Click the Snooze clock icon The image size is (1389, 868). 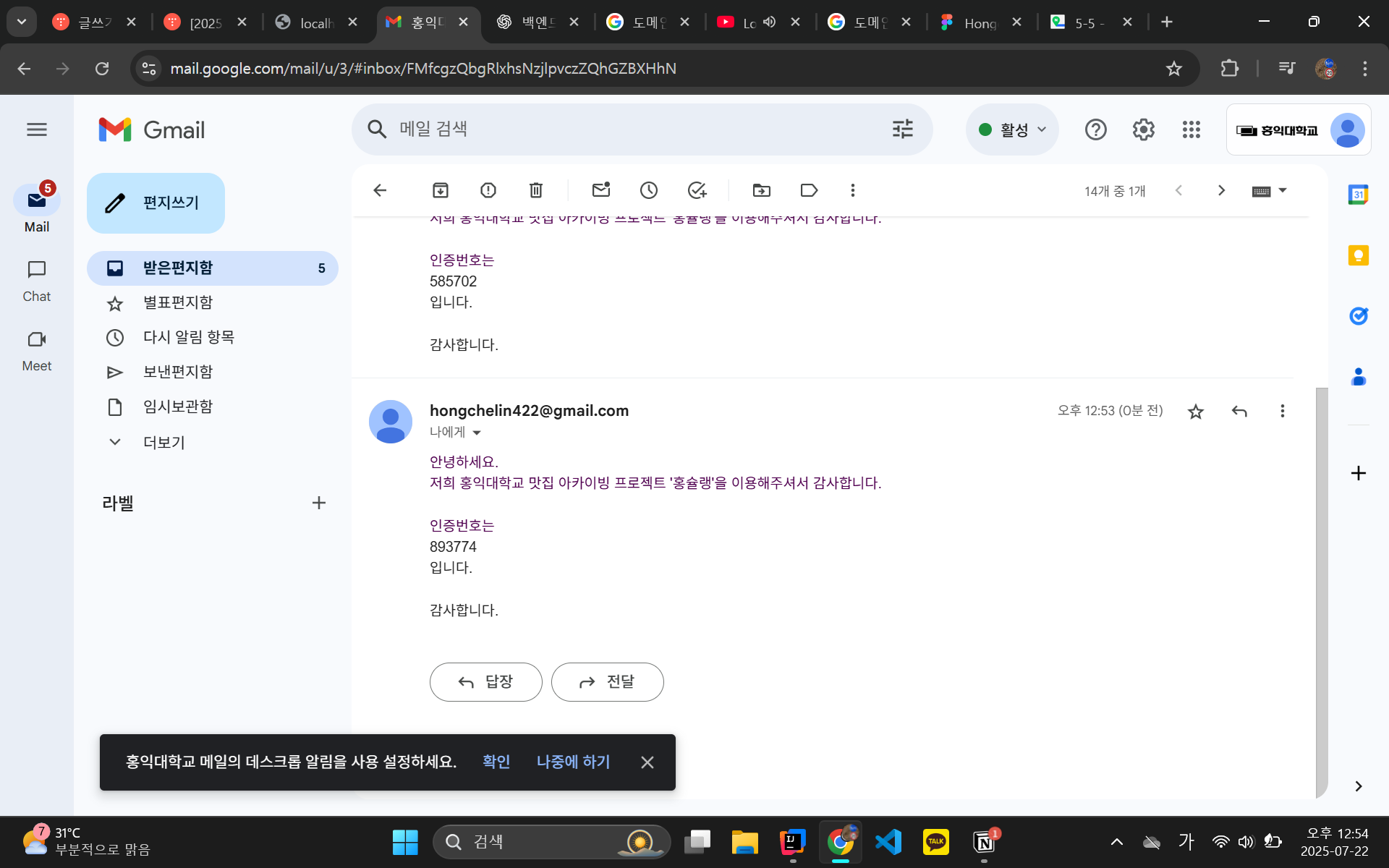pos(649,190)
